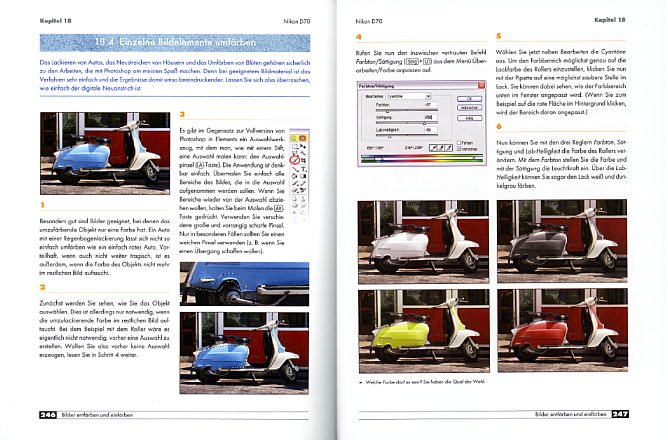Screen dimensions: 668x440
Task: Click the Abbrechen button
Action: click(x=469, y=108)
